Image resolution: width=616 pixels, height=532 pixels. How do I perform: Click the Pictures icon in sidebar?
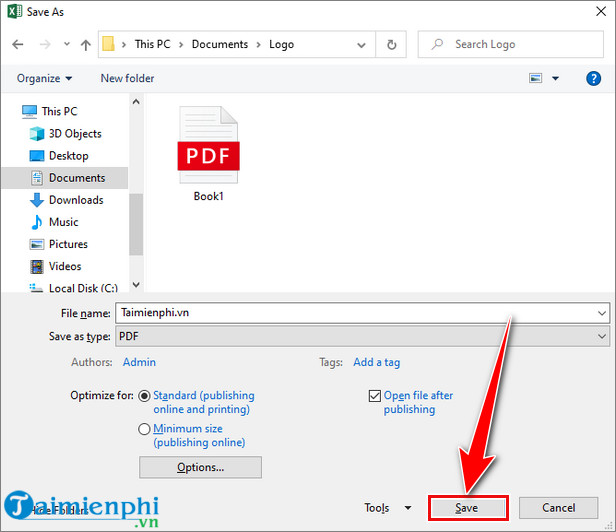click(37, 244)
